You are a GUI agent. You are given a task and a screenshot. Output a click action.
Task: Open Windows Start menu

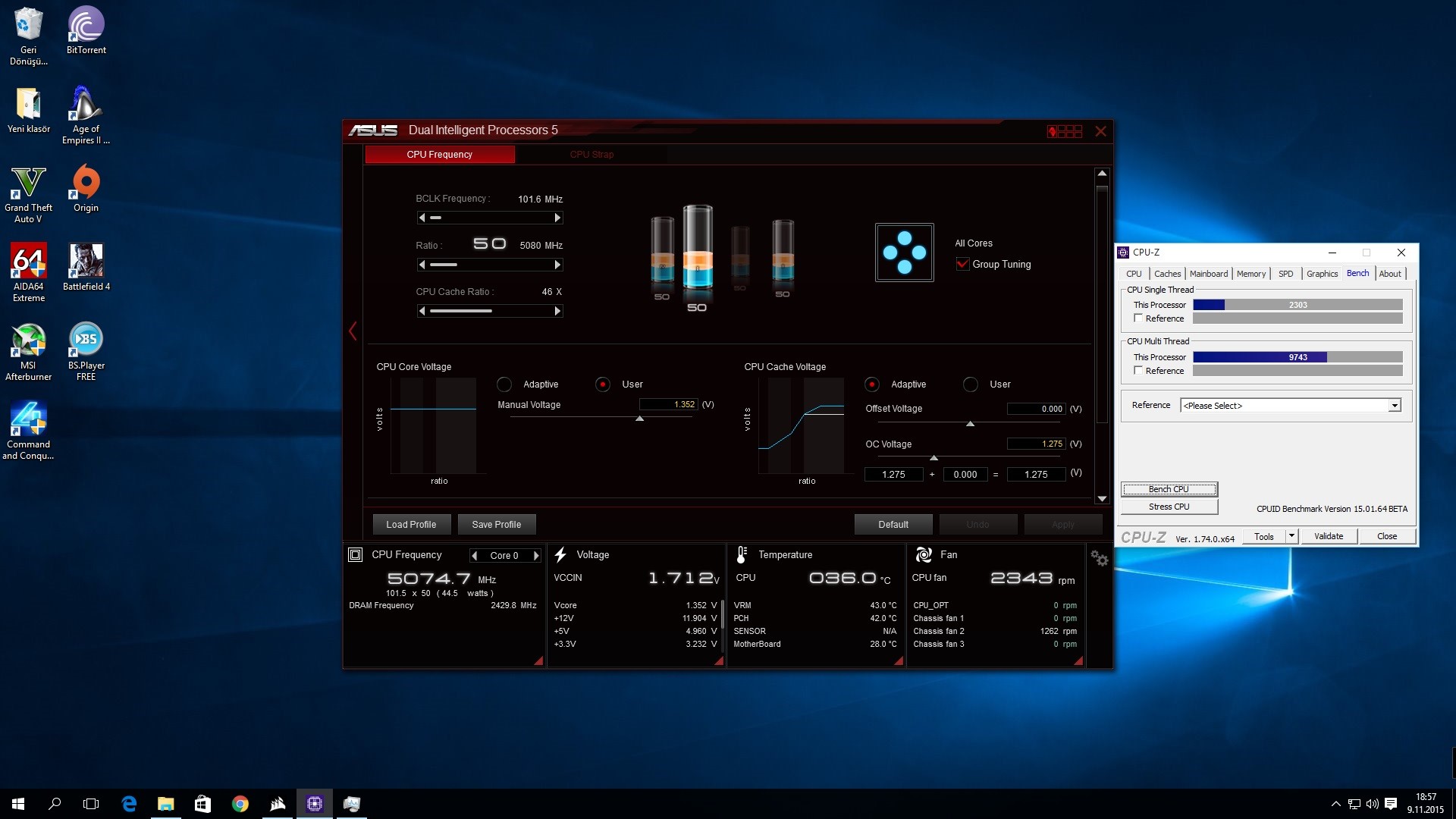coord(18,804)
